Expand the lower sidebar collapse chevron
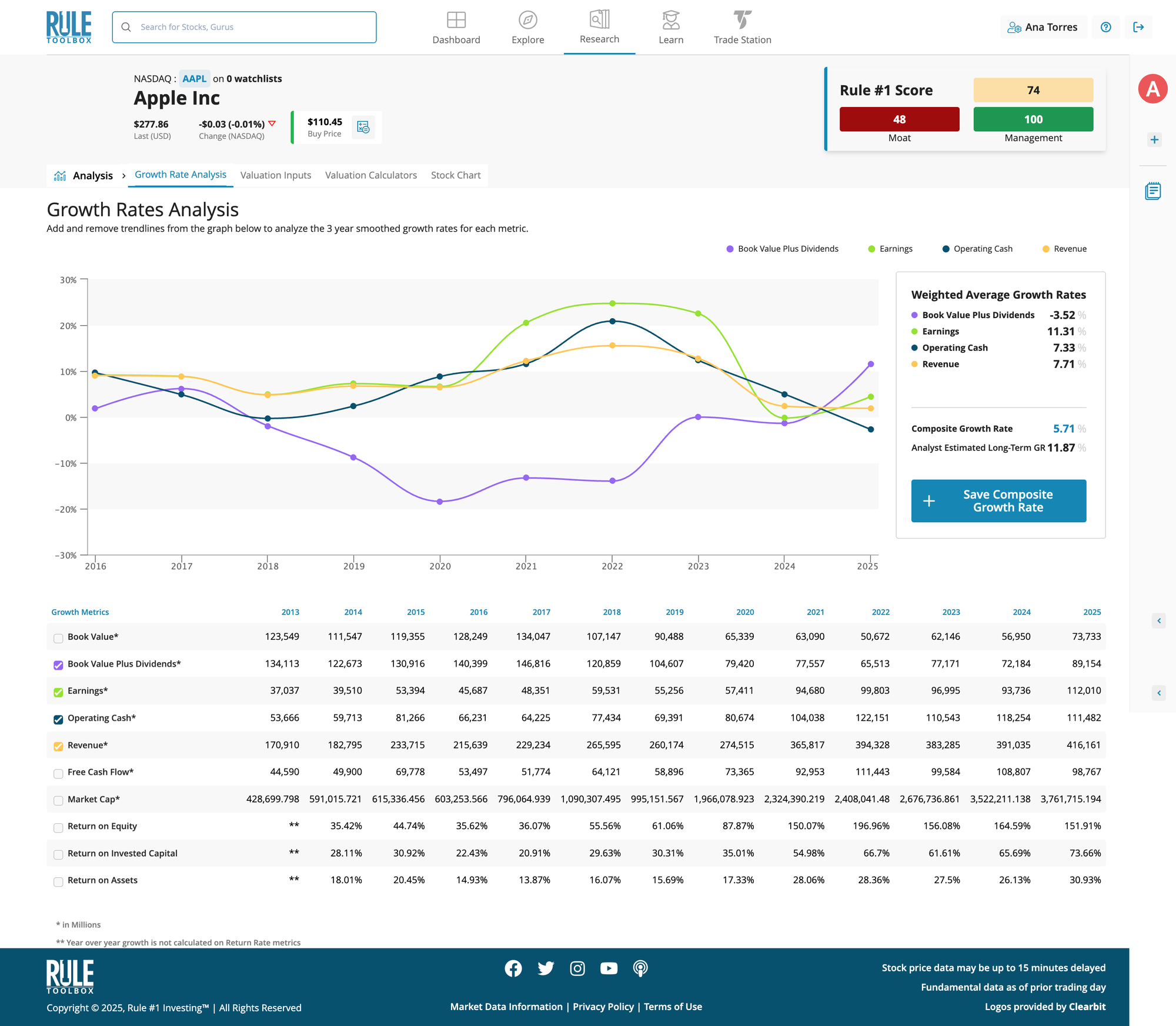The width and height of the screenshot is (1176, 1026). click(x=1158, y=693)
